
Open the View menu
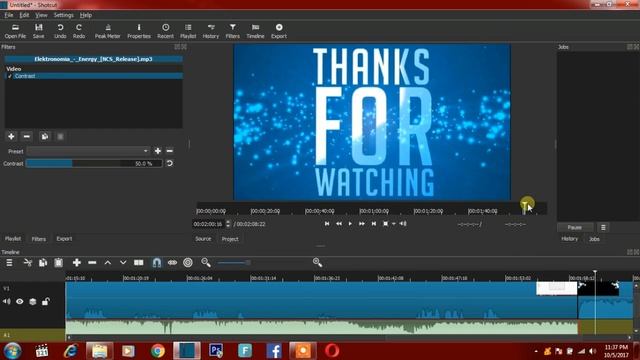[x=41, y=15]
